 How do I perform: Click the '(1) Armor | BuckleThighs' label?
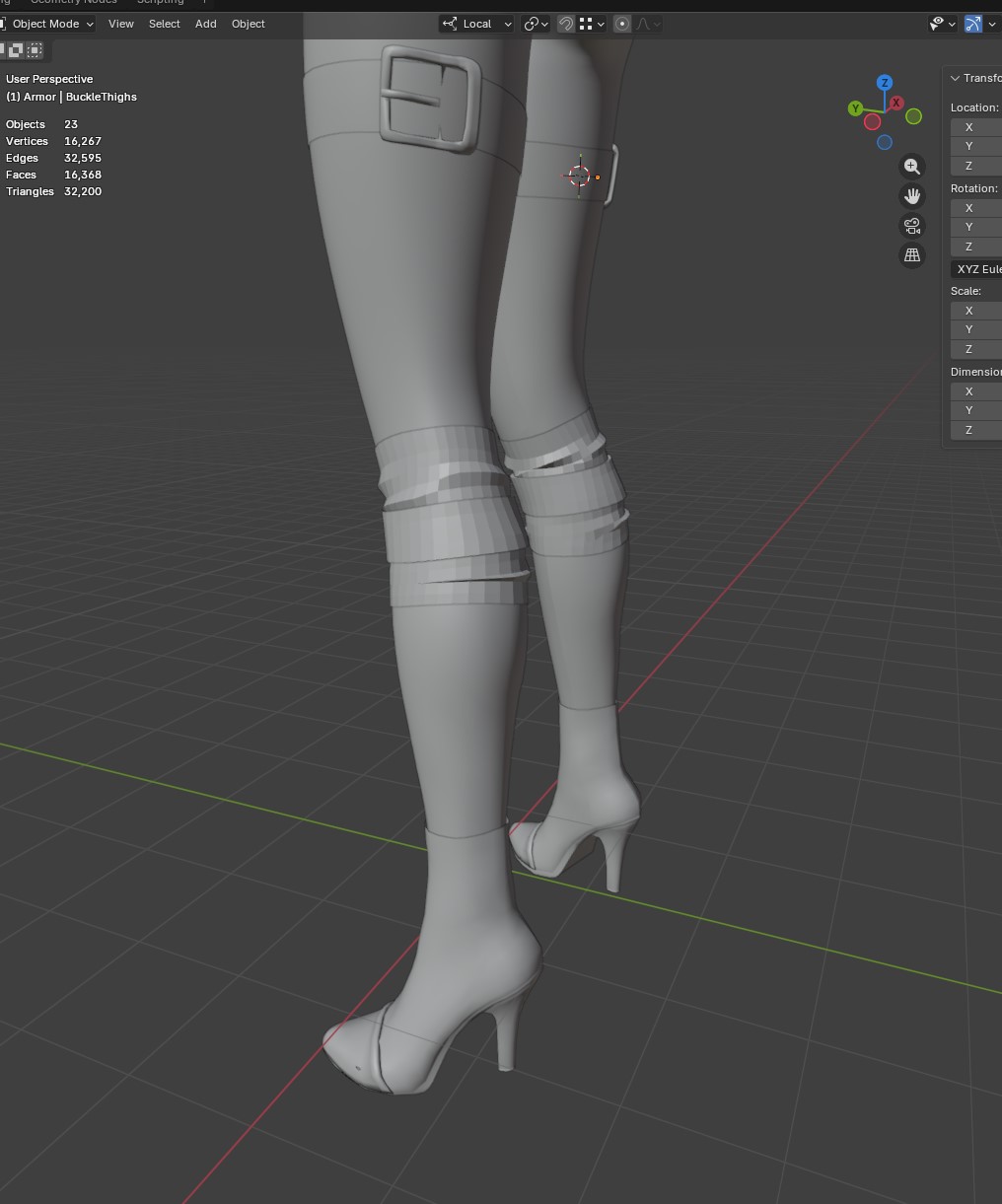pyautogui.click(x=71, y=97)
